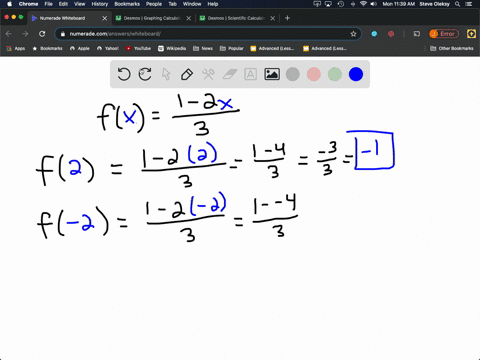Select the eraser tool

point(229,74)
